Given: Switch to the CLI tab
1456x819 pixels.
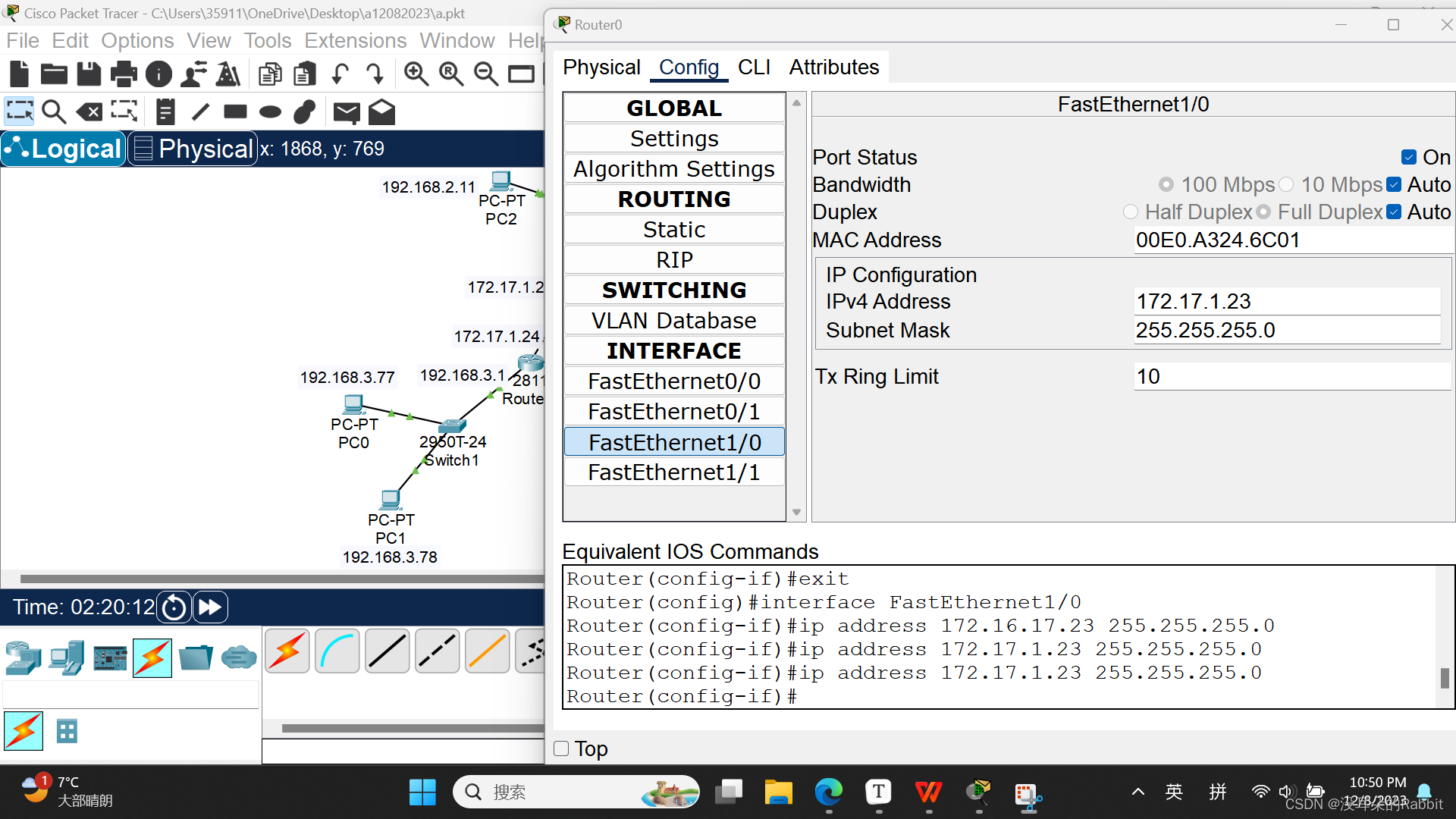Looking at the screenshot, I should (754, 67).
